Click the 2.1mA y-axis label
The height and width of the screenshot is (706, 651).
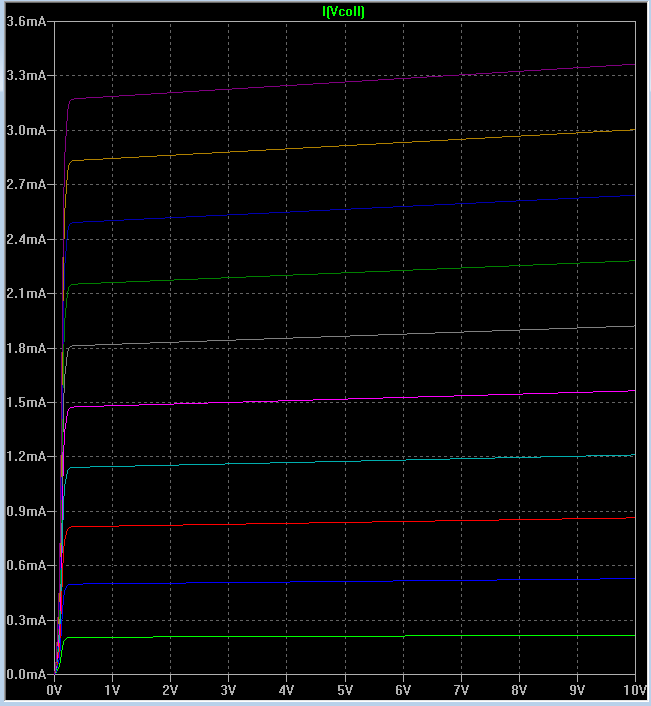pyautogui.click(x=26, y=293)
